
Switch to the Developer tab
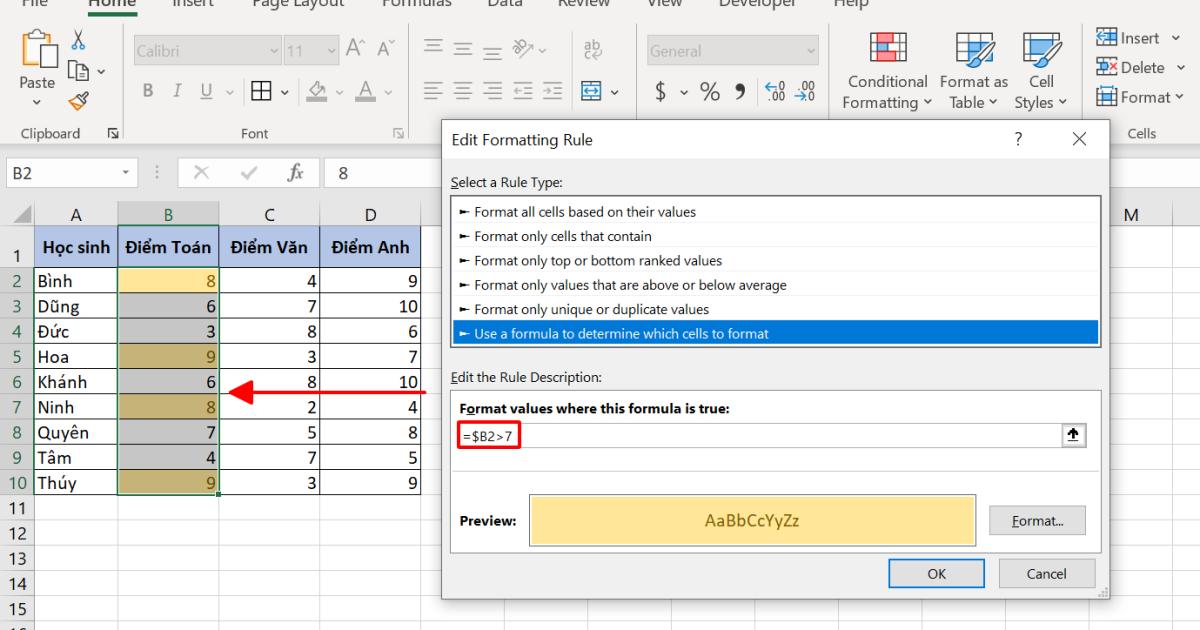click(757, 4)
